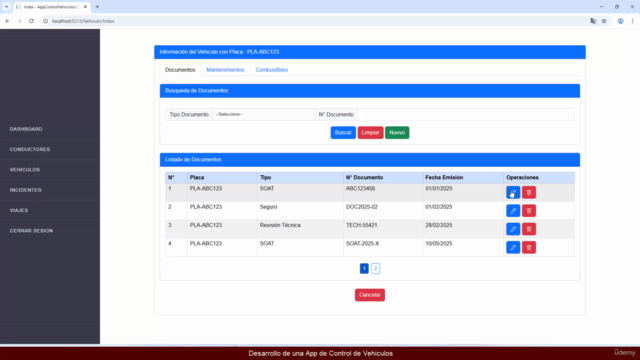Screen dimensions: 640x360
Task: Delete the Seguro document DOC2025-02
Action: tap(529, 211)
